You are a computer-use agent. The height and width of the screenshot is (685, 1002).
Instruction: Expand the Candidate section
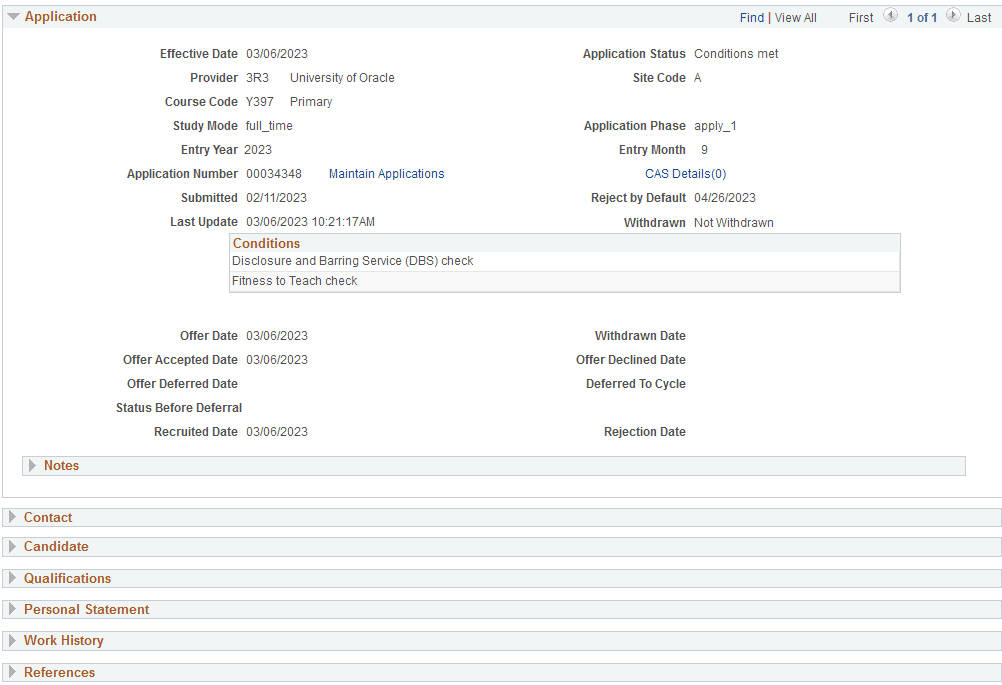coord(12,546)
